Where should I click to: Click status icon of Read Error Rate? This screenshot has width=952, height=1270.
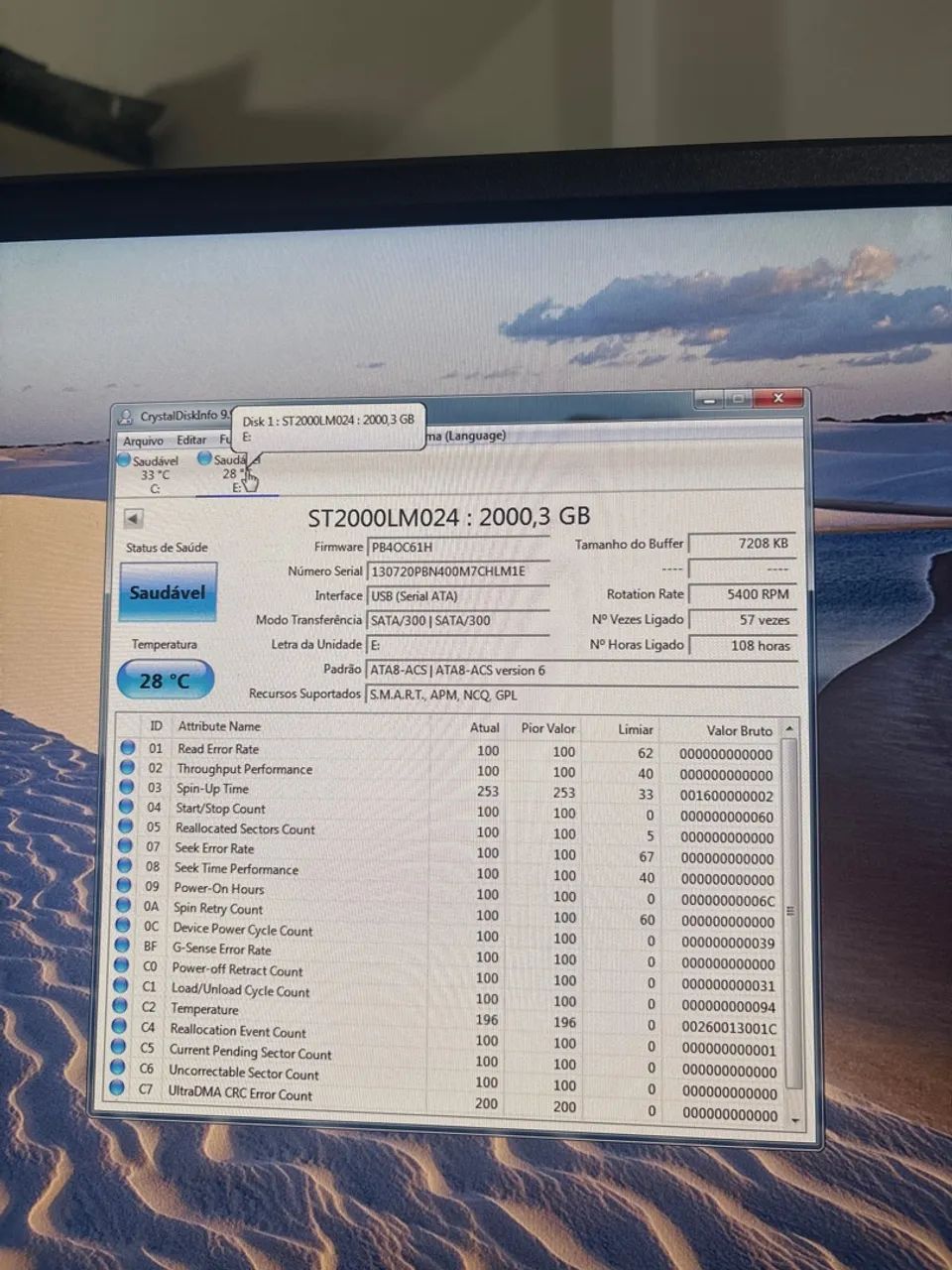coord(127,747)
